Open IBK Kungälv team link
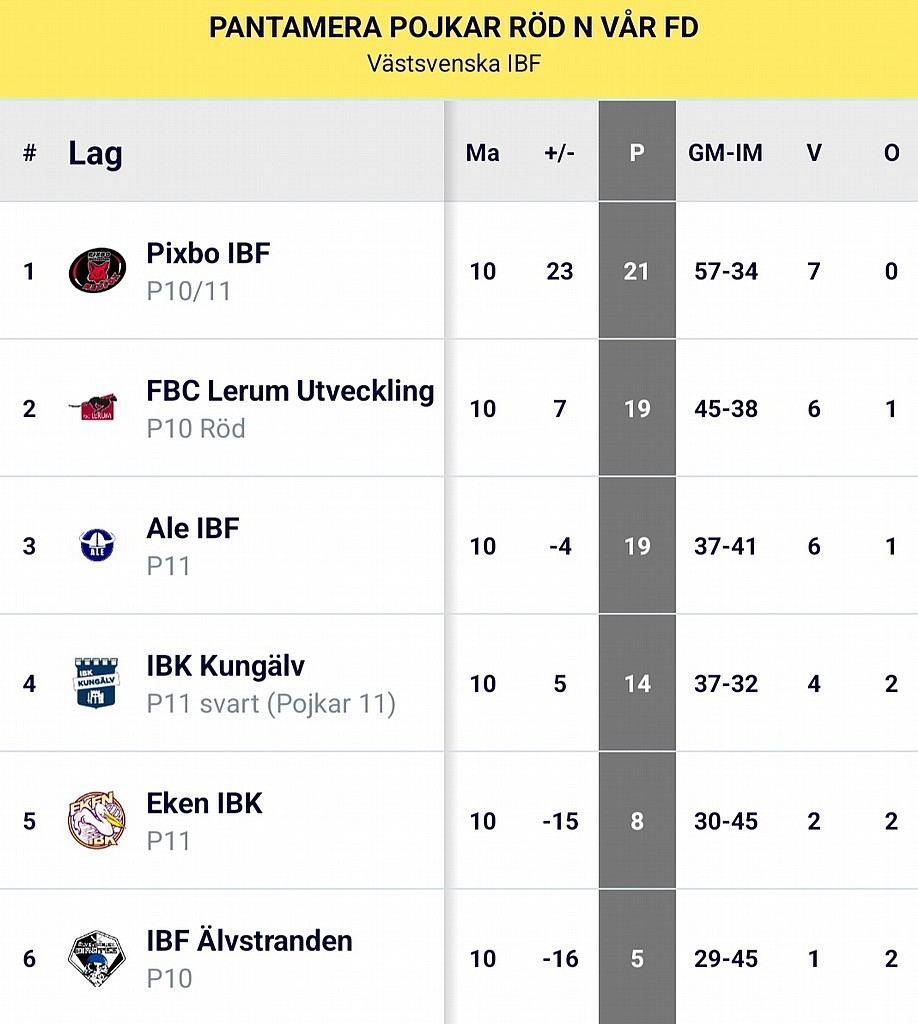918x1024 pixels. tap(225, 666)
